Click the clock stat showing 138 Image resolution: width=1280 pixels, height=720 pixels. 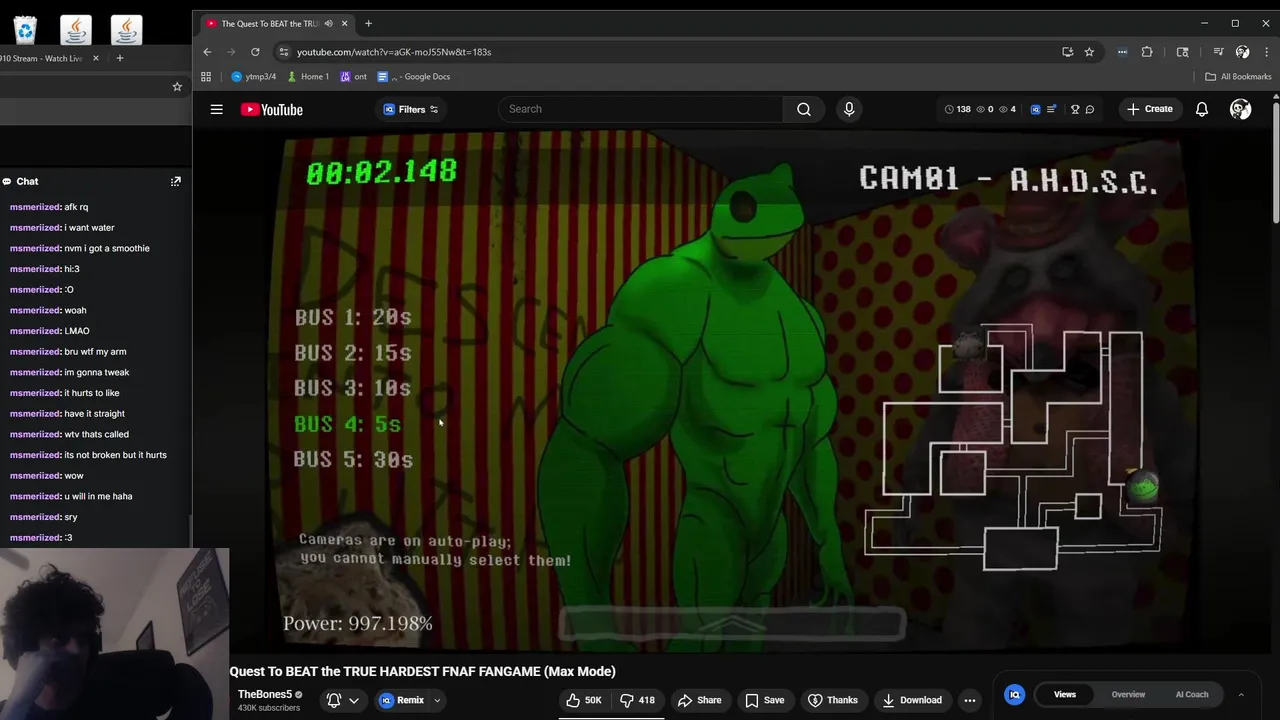coord(958,109)
